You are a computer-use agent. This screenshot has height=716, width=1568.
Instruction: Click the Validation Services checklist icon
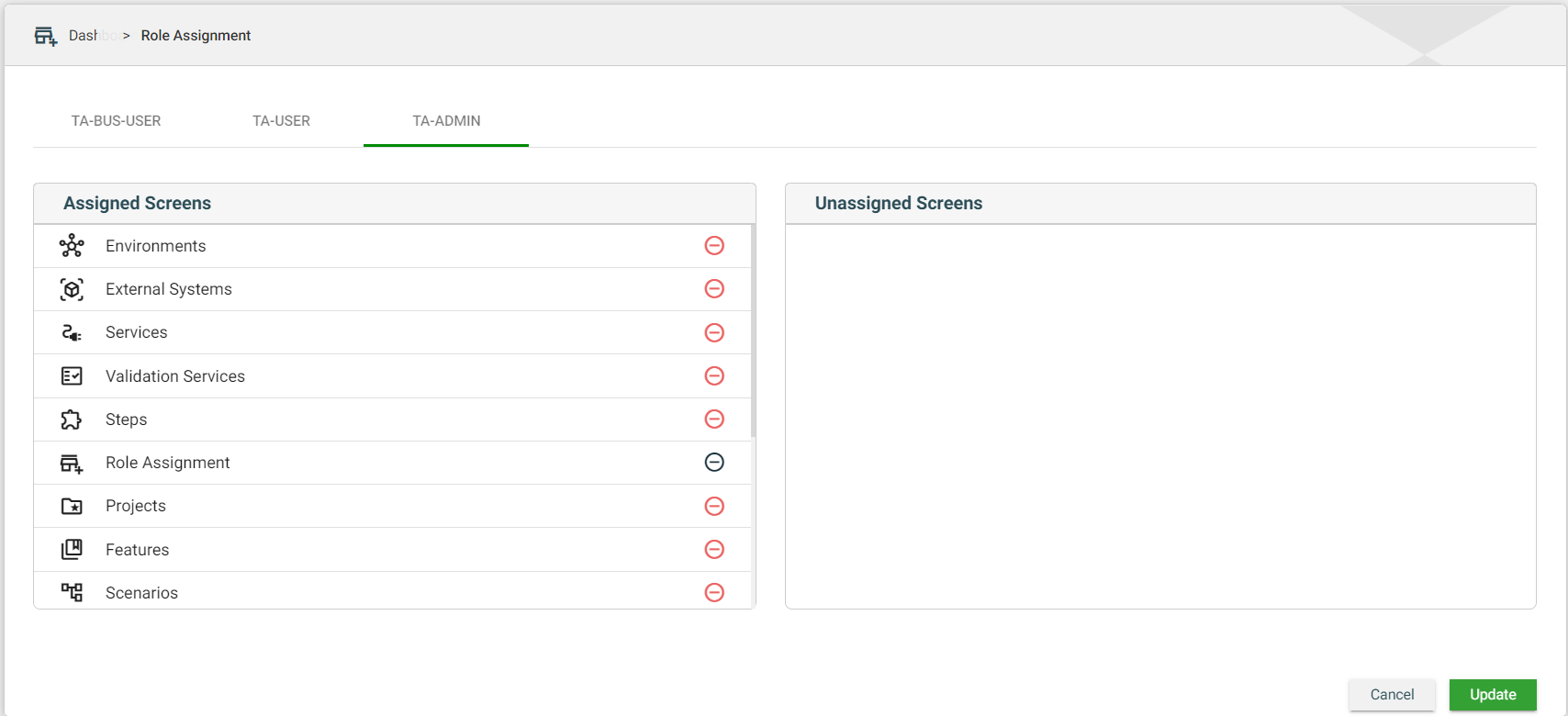point(72,376)
